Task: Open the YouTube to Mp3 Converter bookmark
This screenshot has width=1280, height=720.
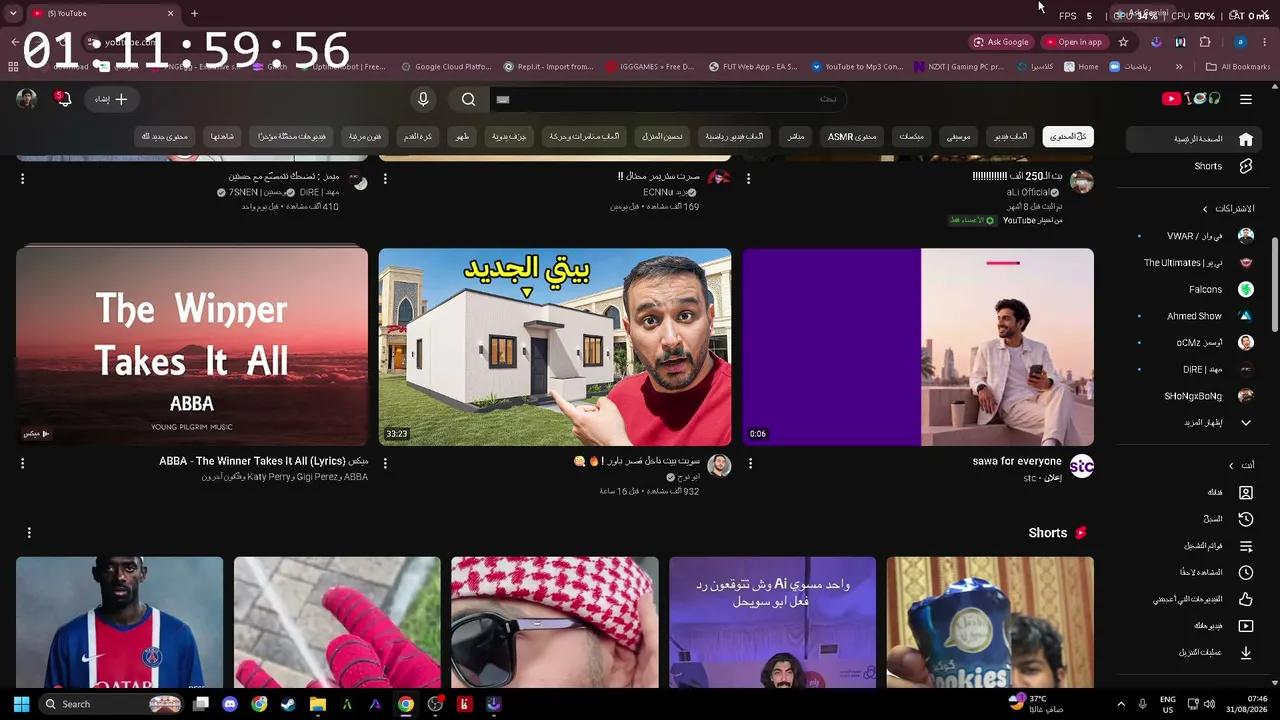Action: pos(857,67)
